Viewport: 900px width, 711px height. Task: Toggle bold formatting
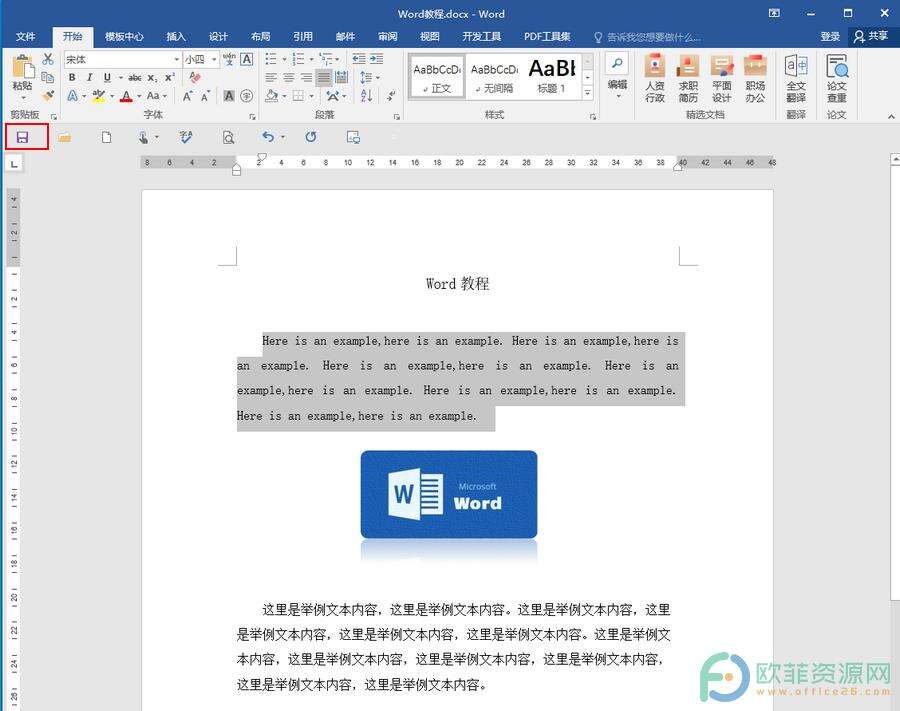73,78
